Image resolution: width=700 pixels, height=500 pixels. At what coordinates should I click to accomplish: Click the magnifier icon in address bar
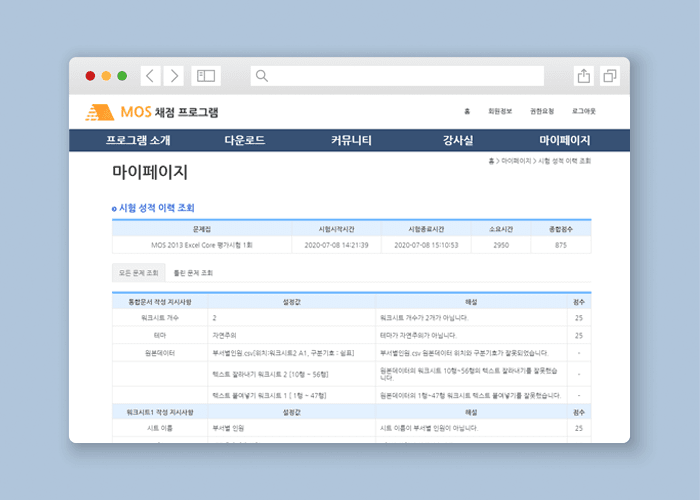point(262,76)
